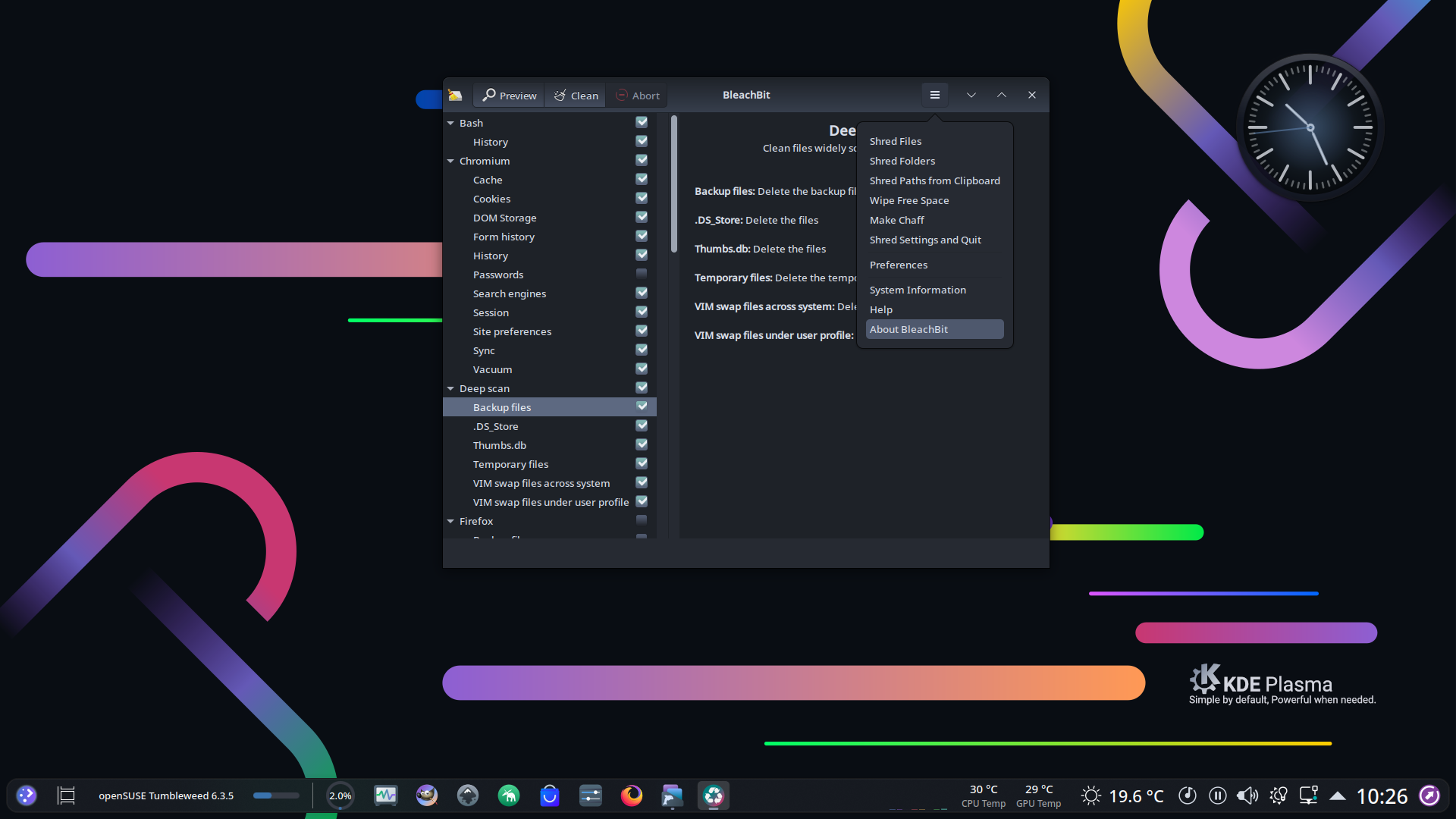
Task: Open System Settings from the taskbar
Action: (x=591, y=795)
